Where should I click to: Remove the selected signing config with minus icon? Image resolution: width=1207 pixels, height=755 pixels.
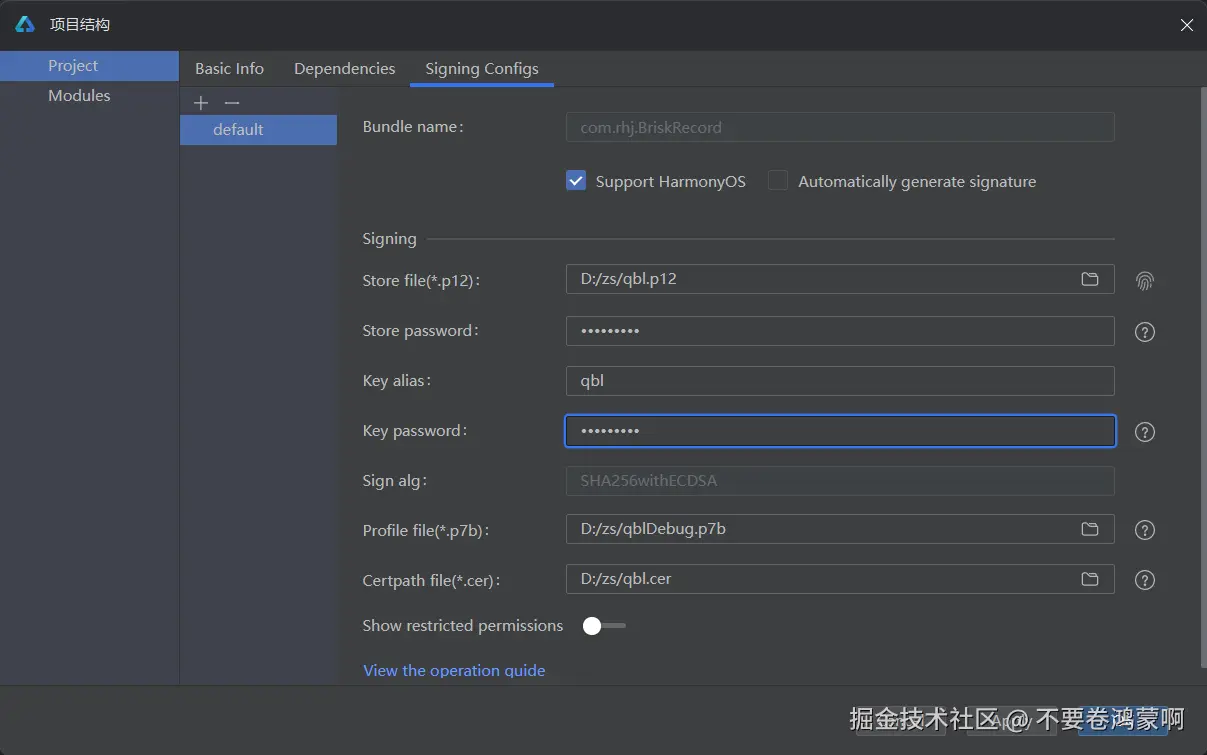tap(232, 103)
